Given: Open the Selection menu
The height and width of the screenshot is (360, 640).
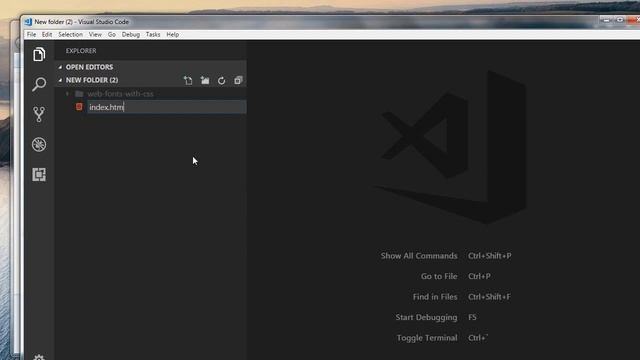Looking at the screenshot, I should coord(70,35).
